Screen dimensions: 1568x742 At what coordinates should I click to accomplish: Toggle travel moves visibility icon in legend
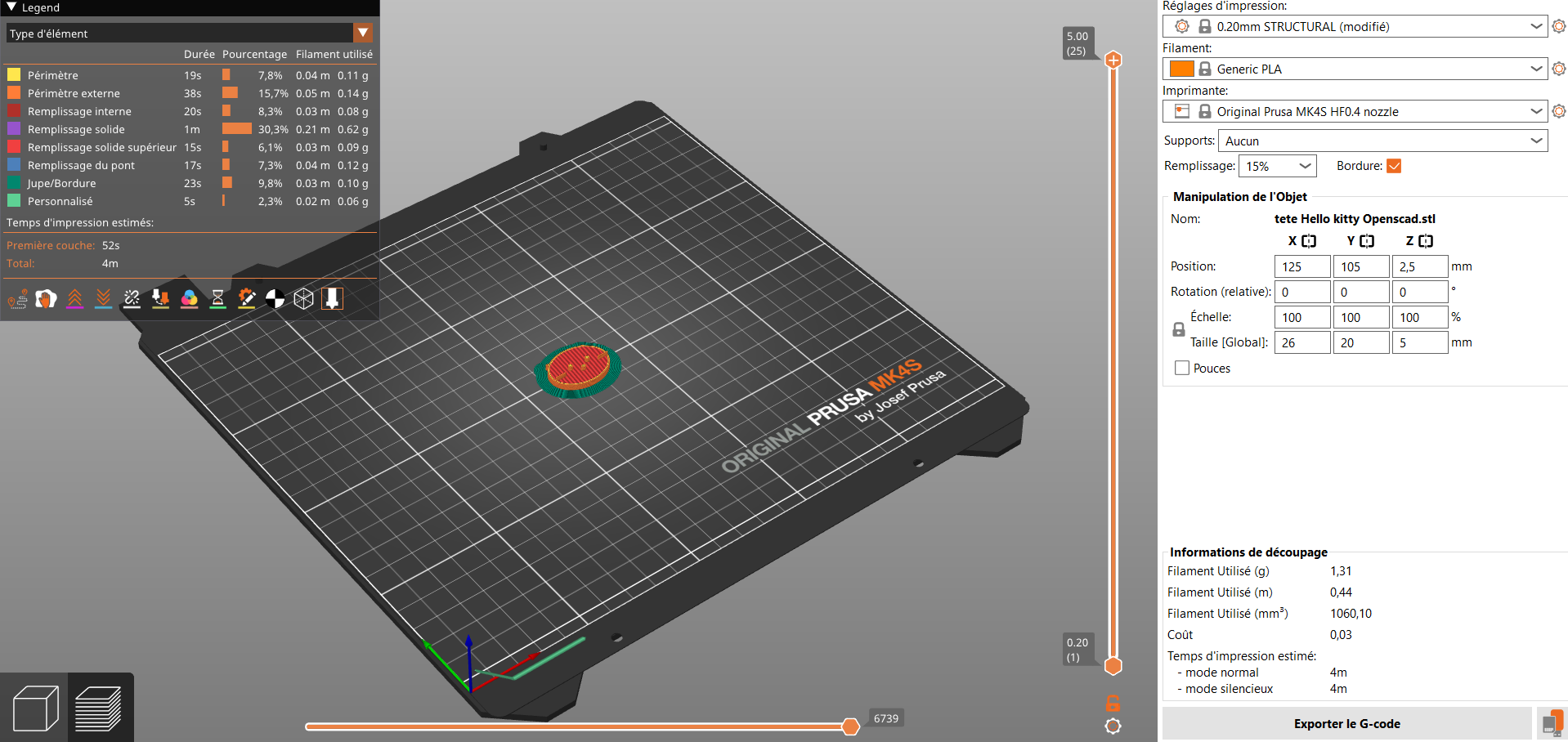[x=17, y=299]
